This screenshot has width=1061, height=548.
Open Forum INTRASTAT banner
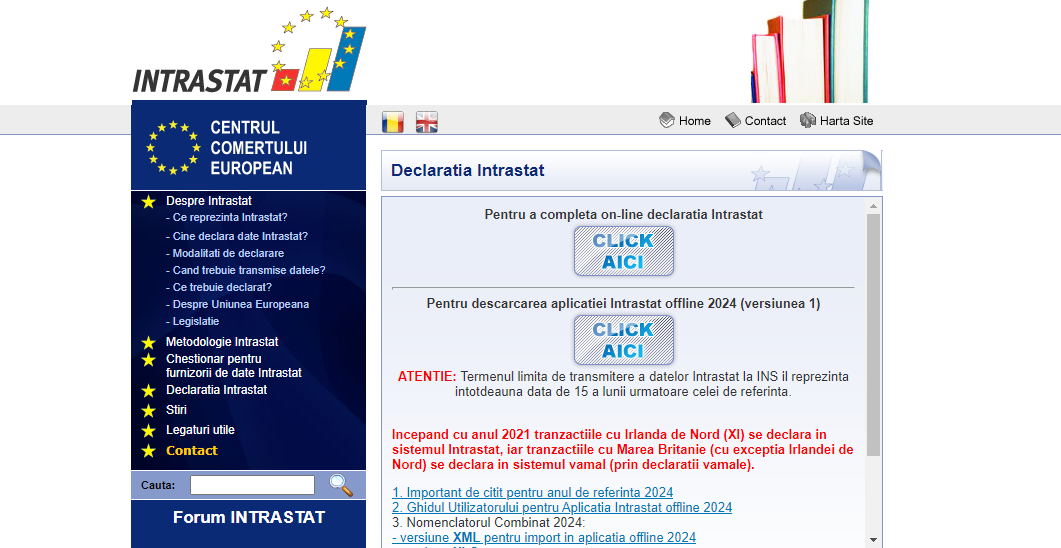(249, 518)
